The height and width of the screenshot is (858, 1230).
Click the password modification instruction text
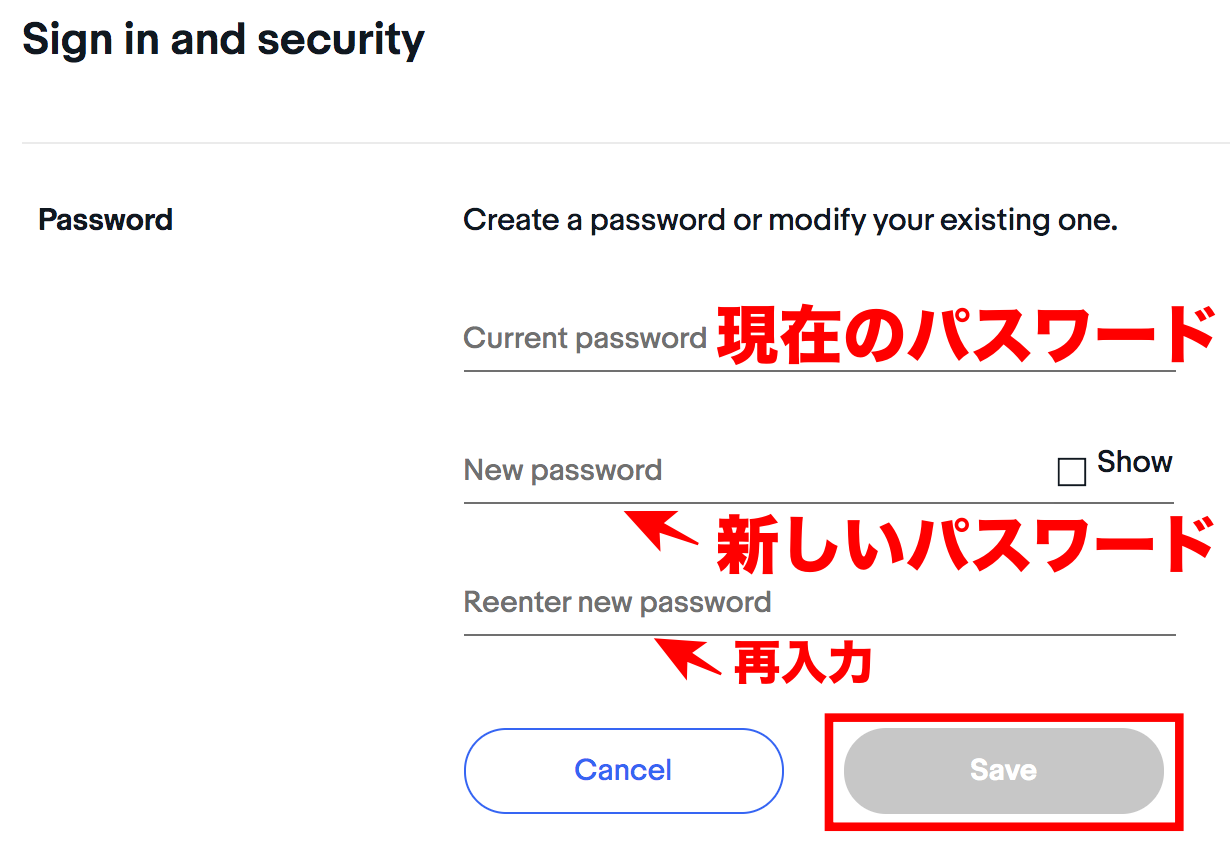(x=790, y=219)
